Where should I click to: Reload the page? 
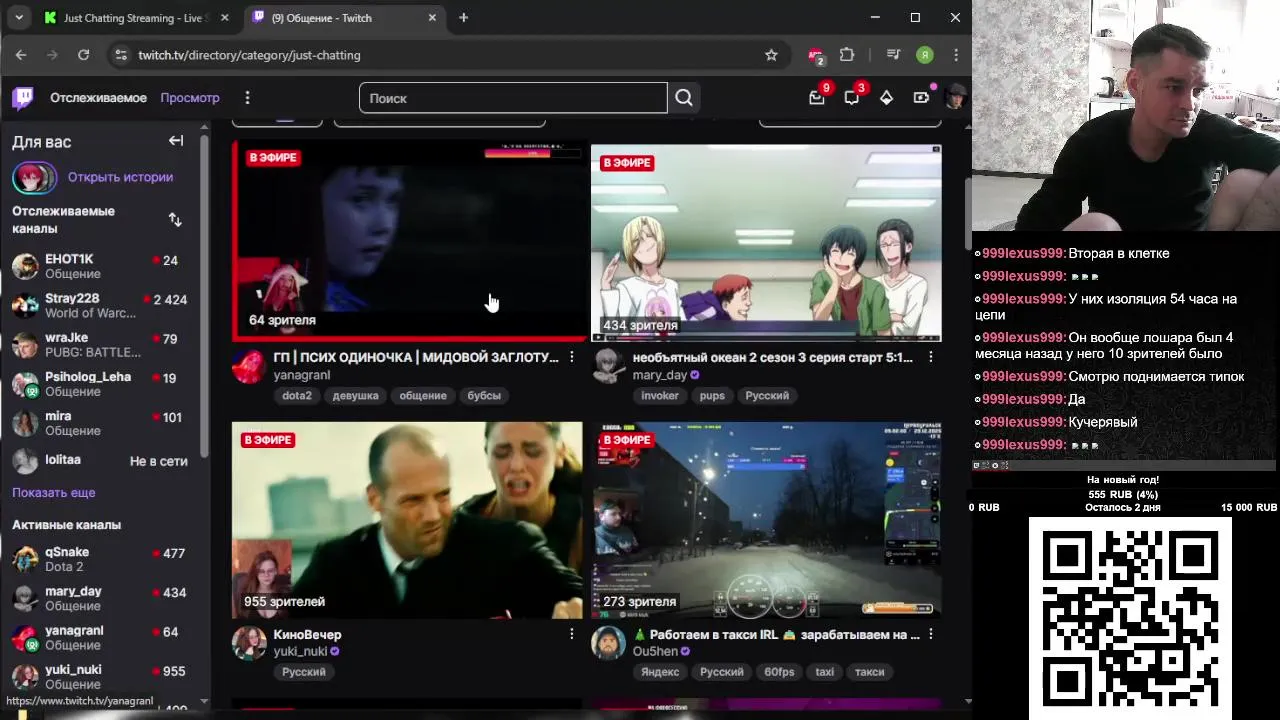point(84,55)
